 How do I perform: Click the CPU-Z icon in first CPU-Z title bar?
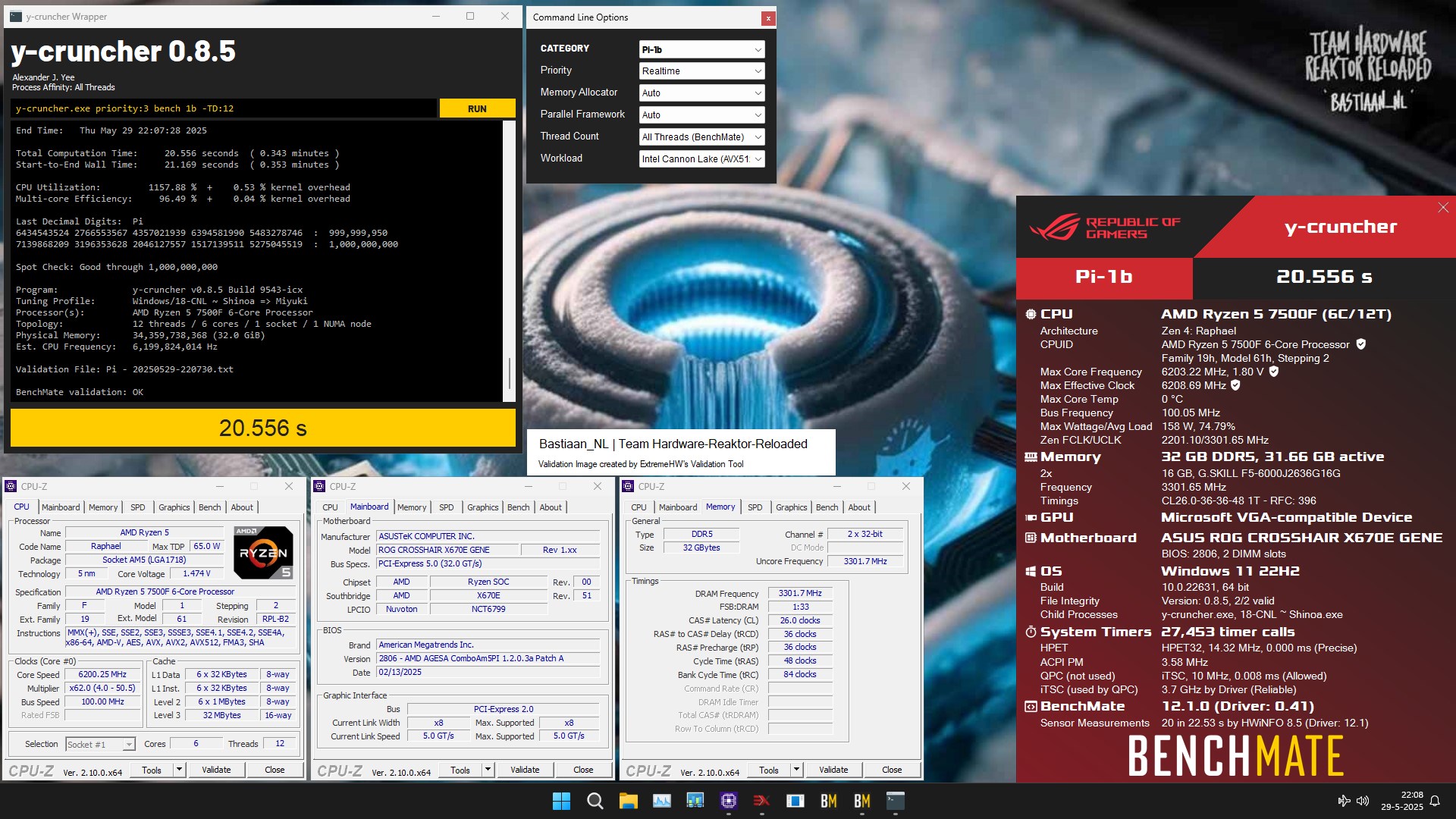tap(12, 486)
